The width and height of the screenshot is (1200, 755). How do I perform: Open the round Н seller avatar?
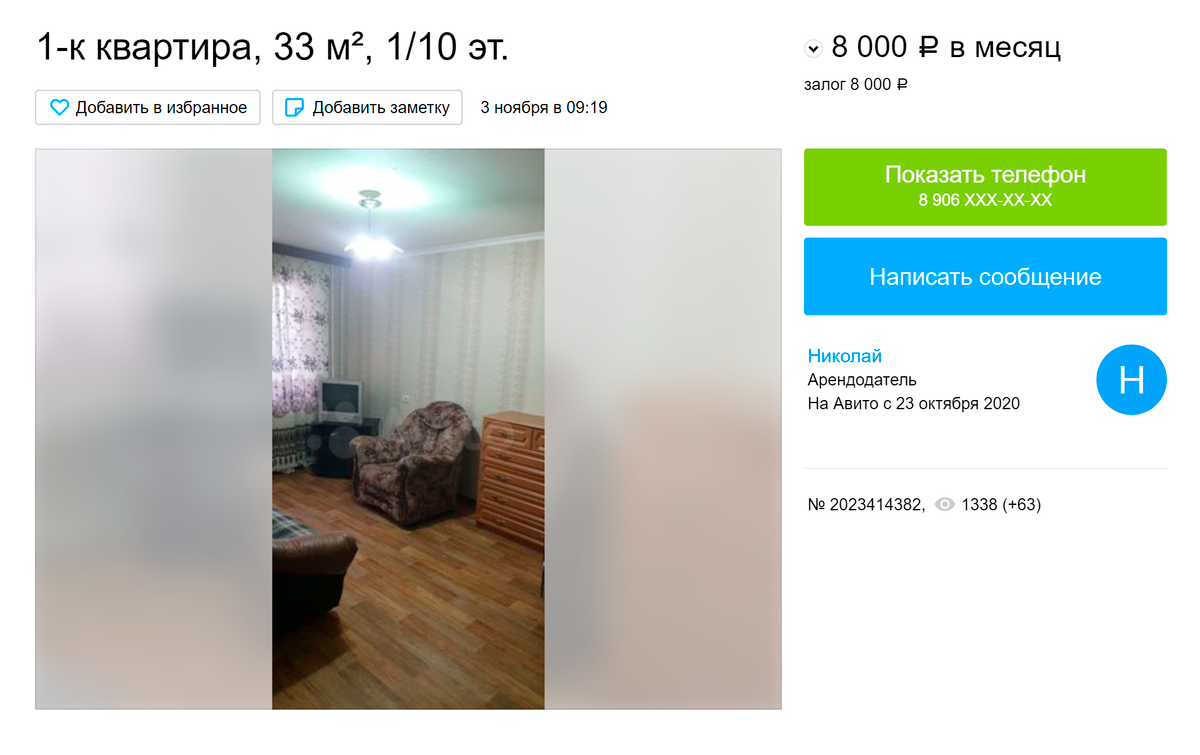[1131, 380]
